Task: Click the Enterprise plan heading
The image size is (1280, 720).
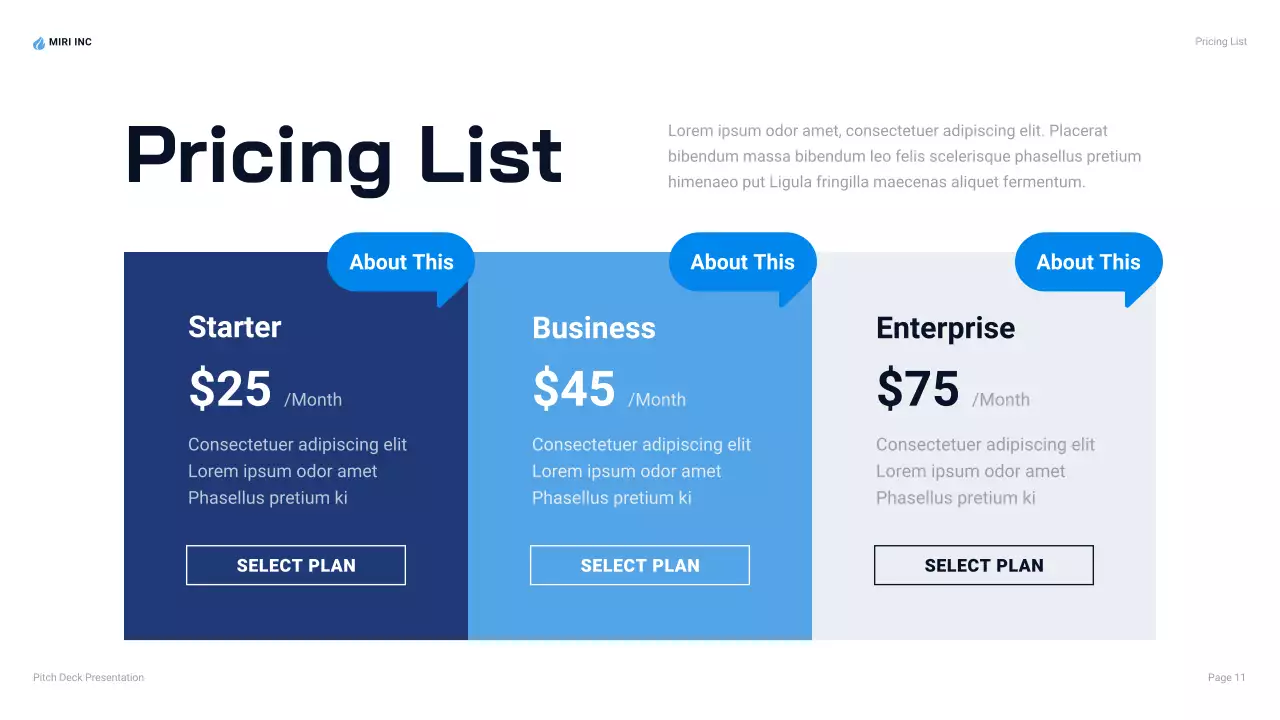Action: (x=945, y=328)
